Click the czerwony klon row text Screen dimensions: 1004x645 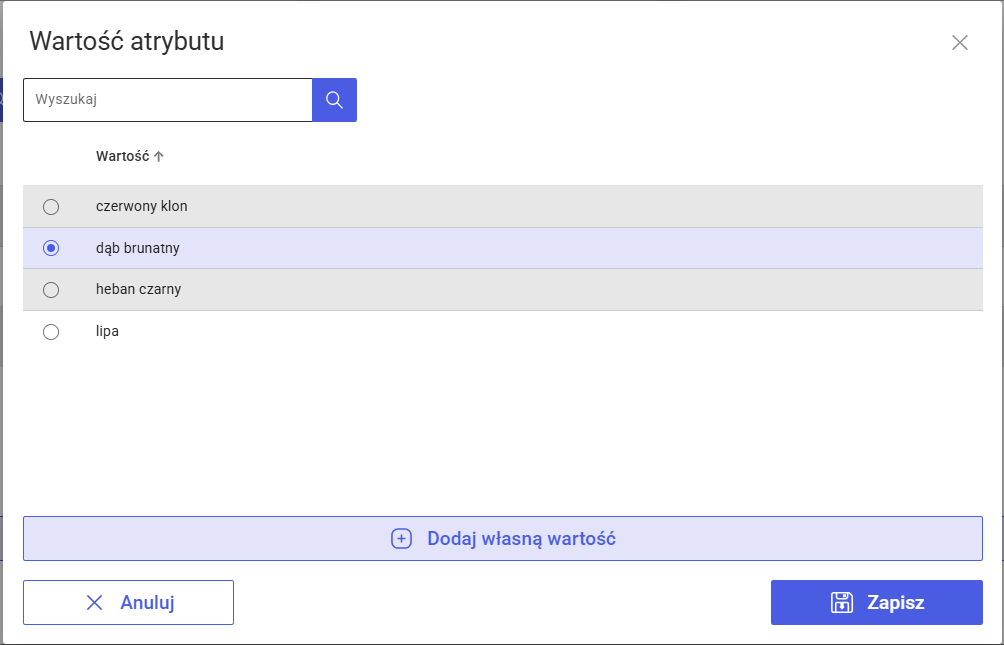[x=141, y=206]
